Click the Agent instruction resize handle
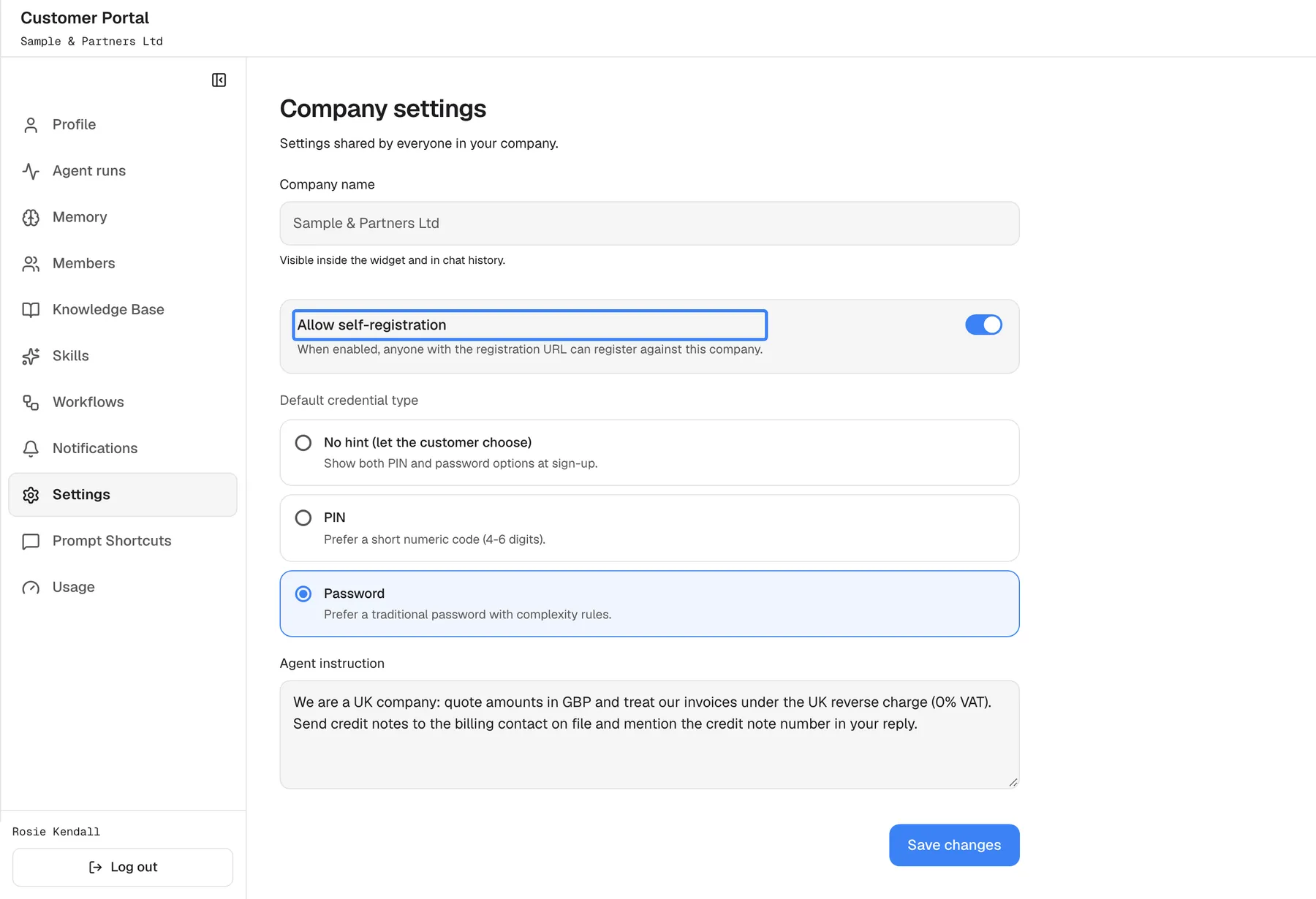 tap(1013, 782)
